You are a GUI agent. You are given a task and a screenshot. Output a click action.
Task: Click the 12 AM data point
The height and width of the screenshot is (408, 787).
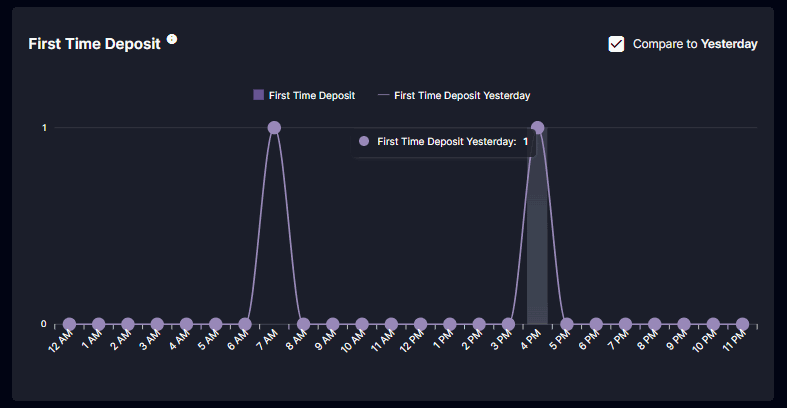[69, 324]
